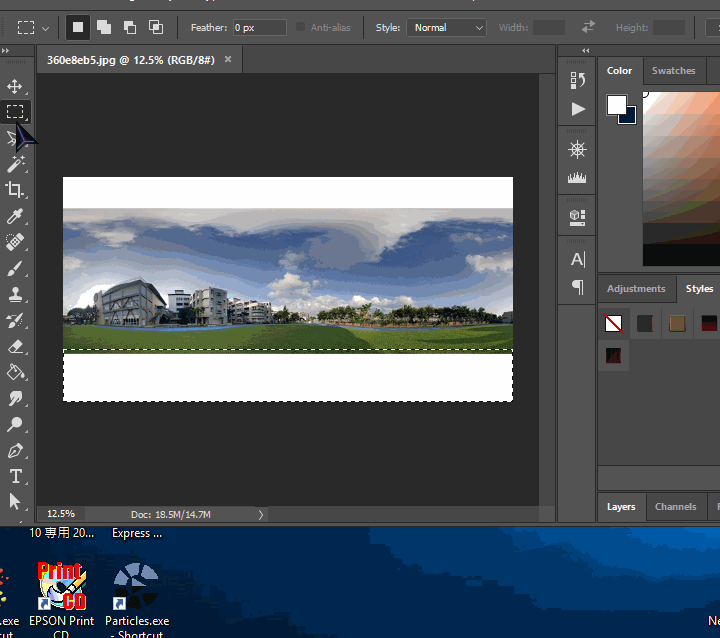Image resolution: width=720 pixels, height=638 pixels.
Task: Switch to the Swatches tab
Action: (673, 71)
